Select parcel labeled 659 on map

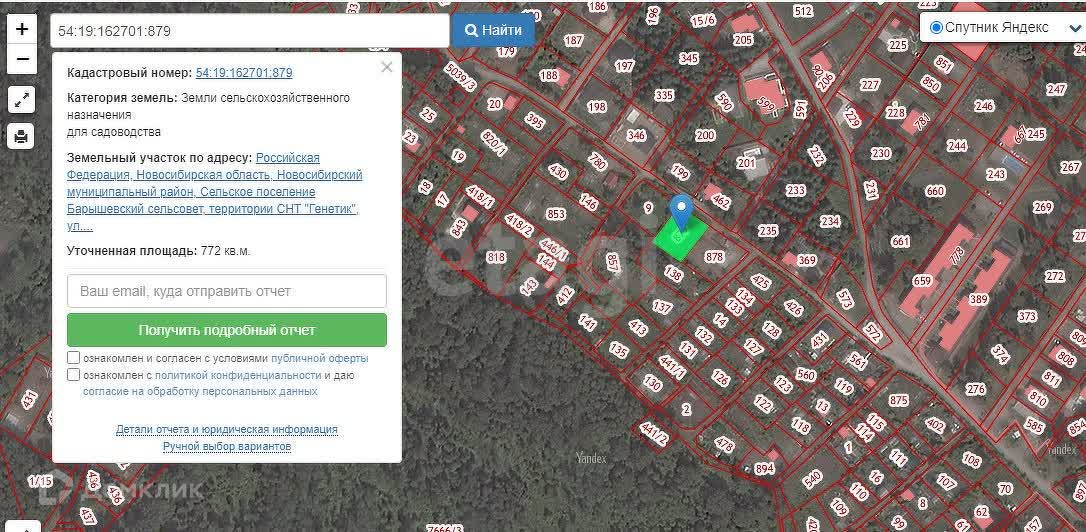[922, 281]
